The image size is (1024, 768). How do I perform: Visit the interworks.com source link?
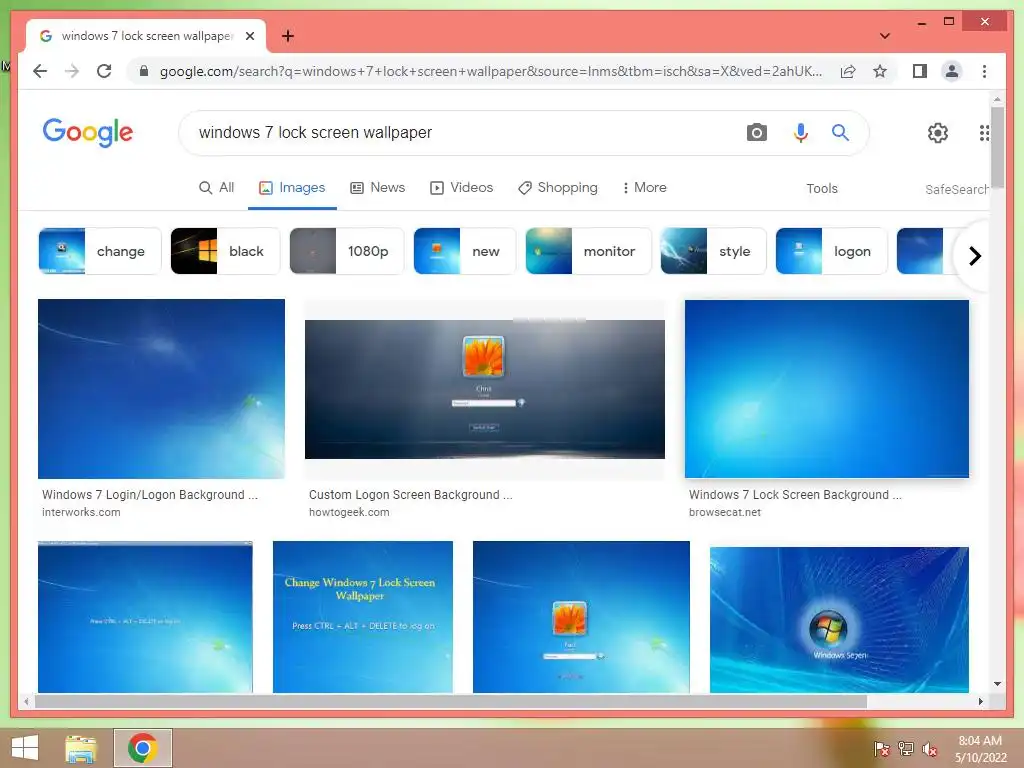click(x=81, y=513)
